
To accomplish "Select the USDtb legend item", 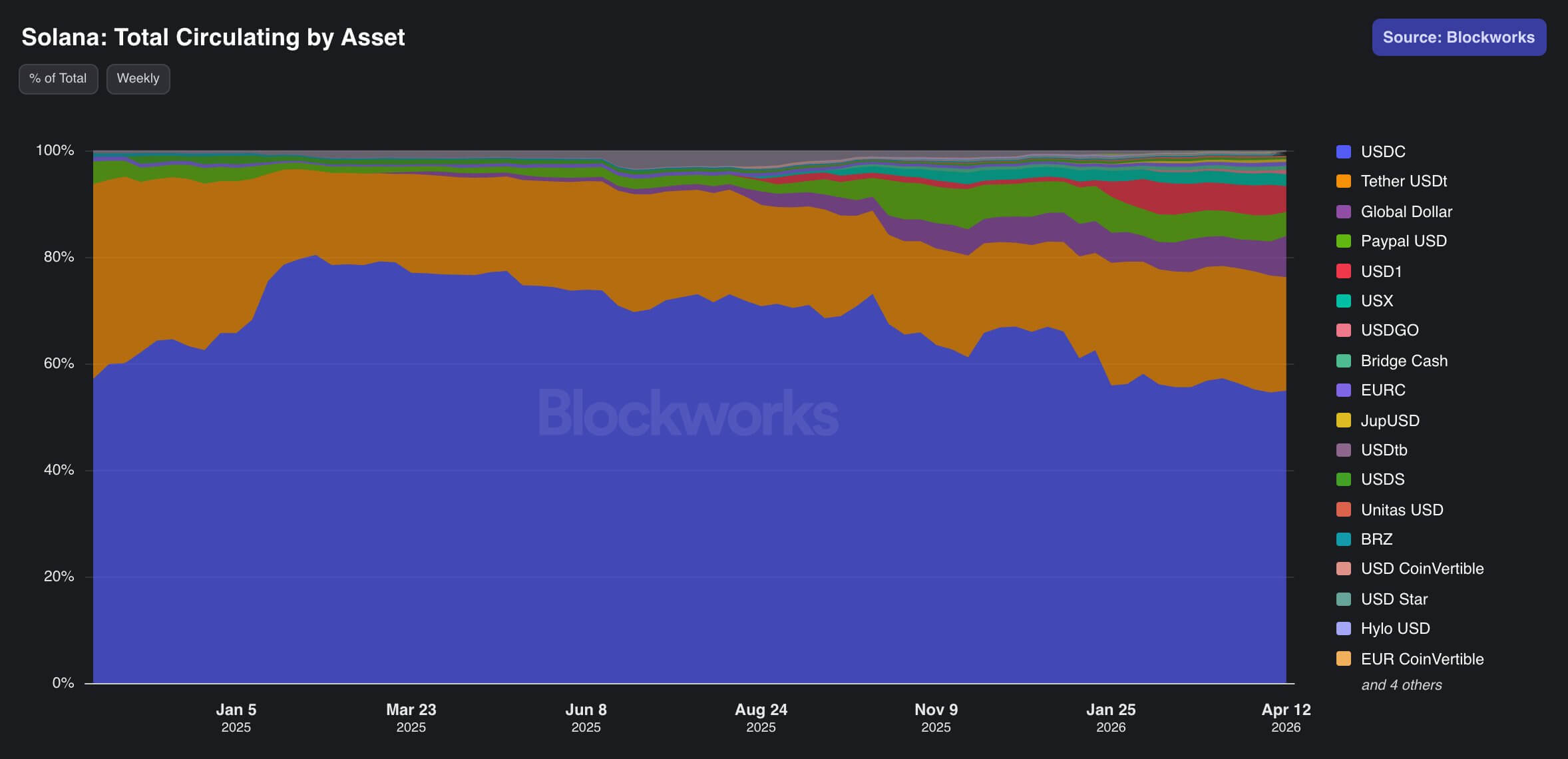I will coord(1342,450).
